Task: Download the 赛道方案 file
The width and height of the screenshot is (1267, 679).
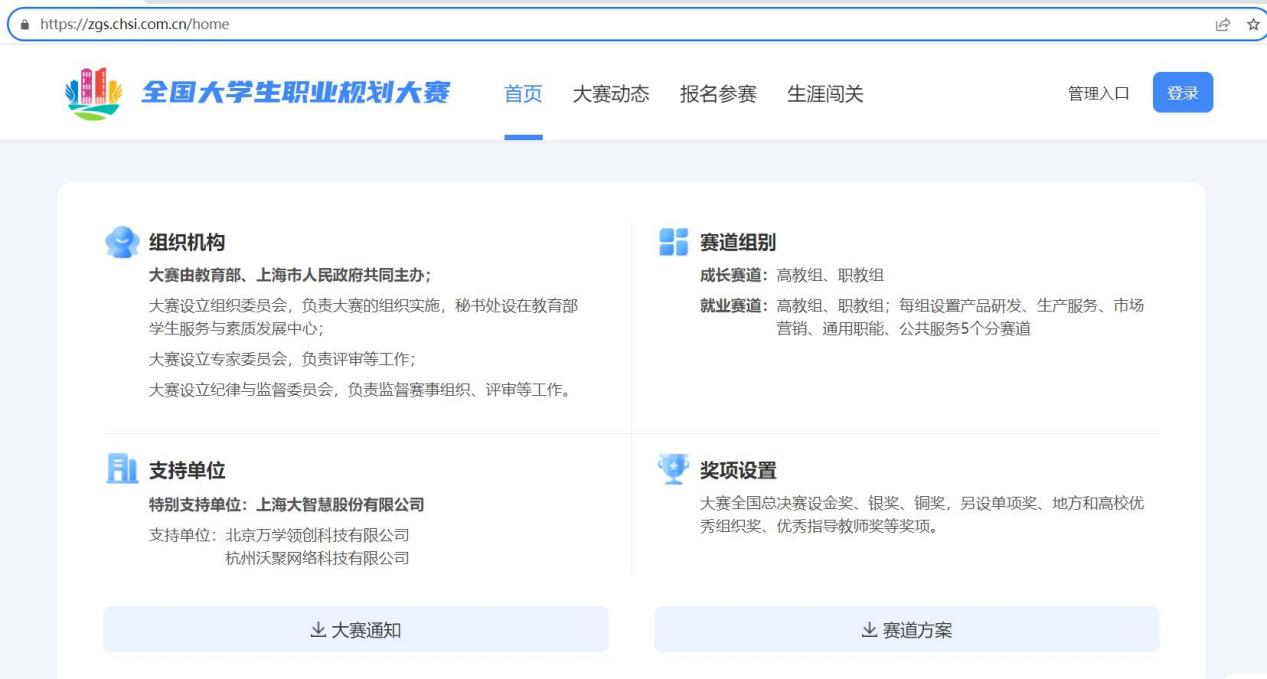Action: (x=907, y=630)
